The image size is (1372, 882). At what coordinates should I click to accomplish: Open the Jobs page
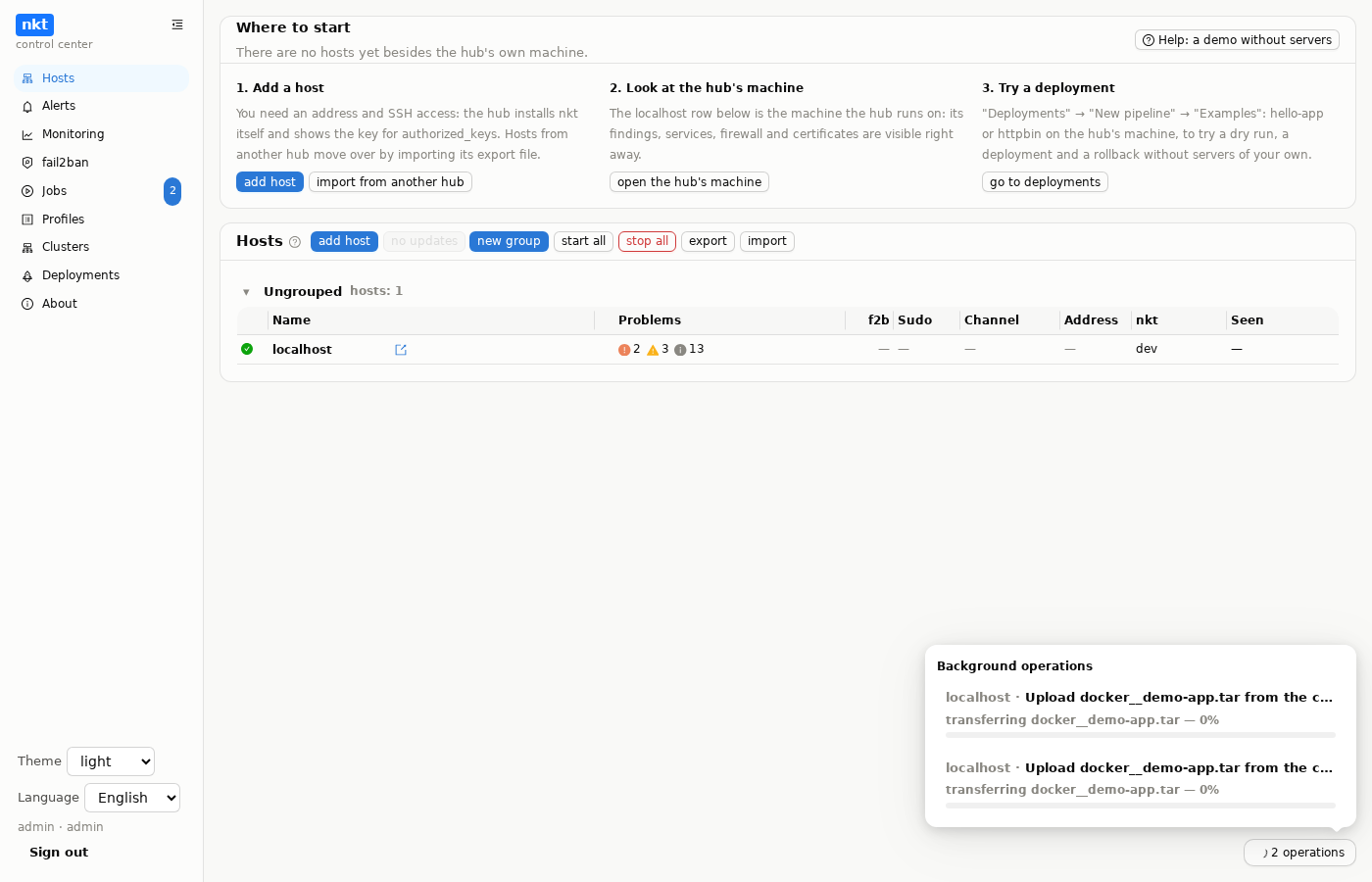[101, 191]
